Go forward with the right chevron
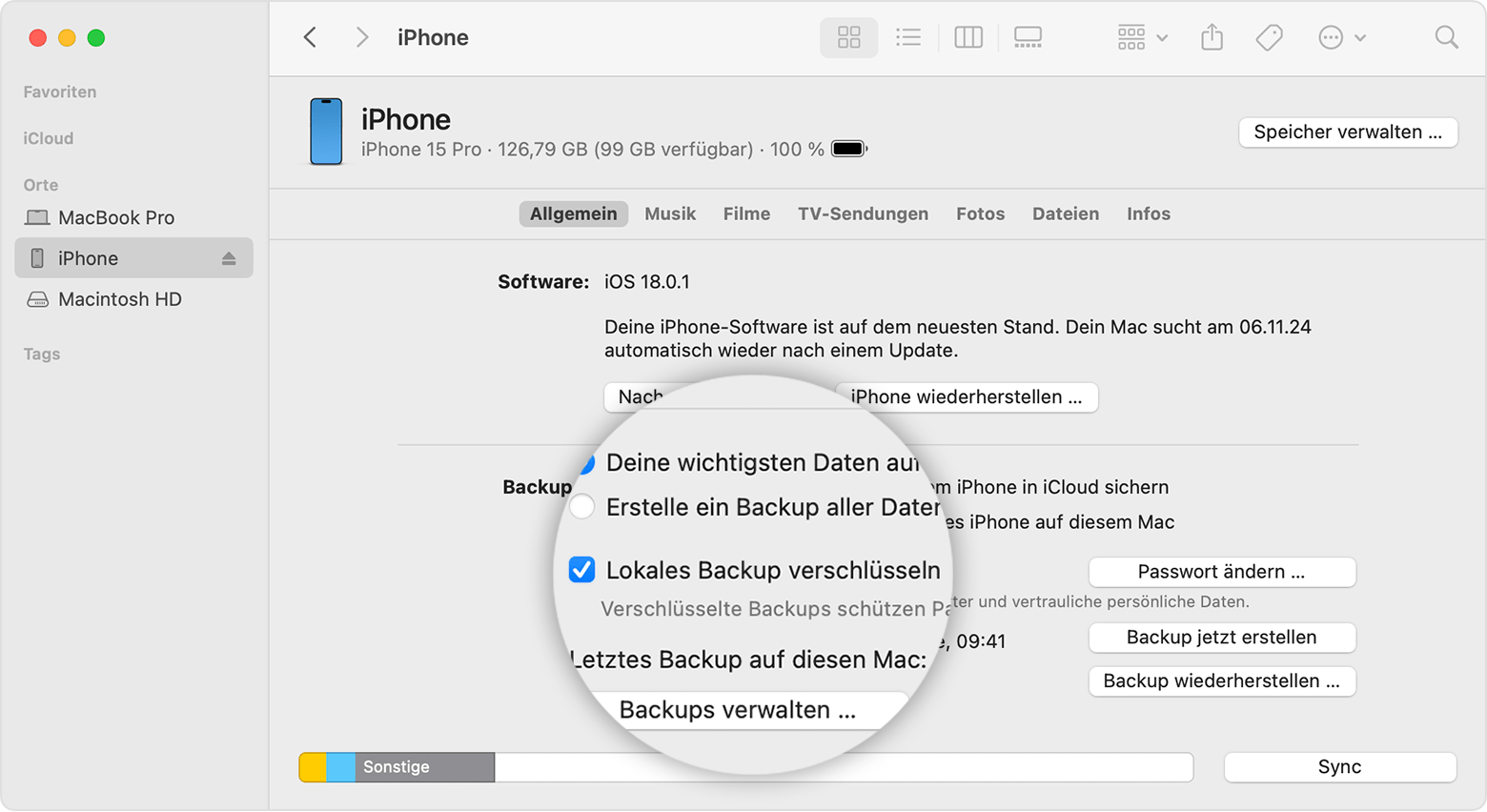The image size is (1487, 812). pos(361,37)
